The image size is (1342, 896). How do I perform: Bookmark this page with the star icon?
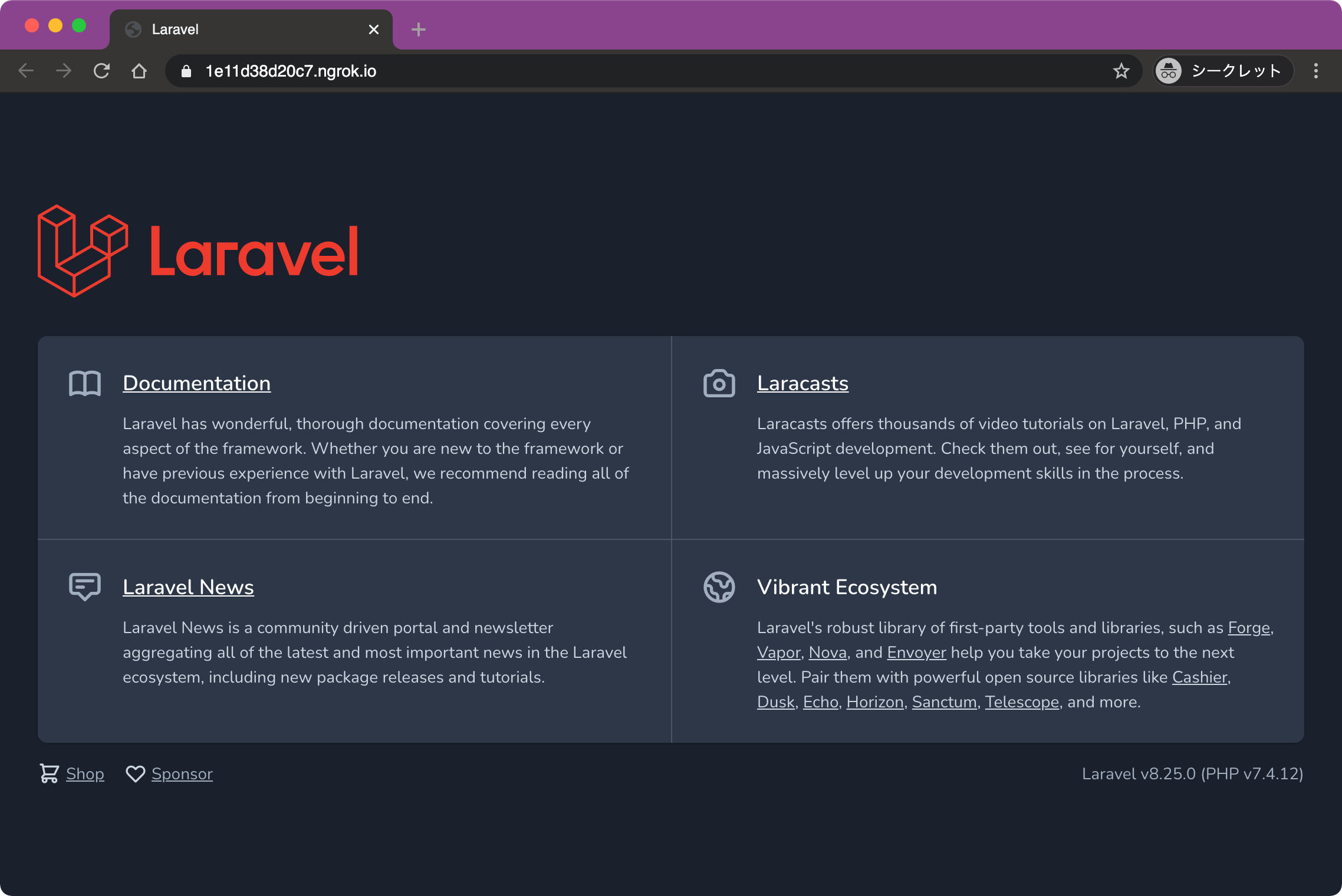[1121, 71]
